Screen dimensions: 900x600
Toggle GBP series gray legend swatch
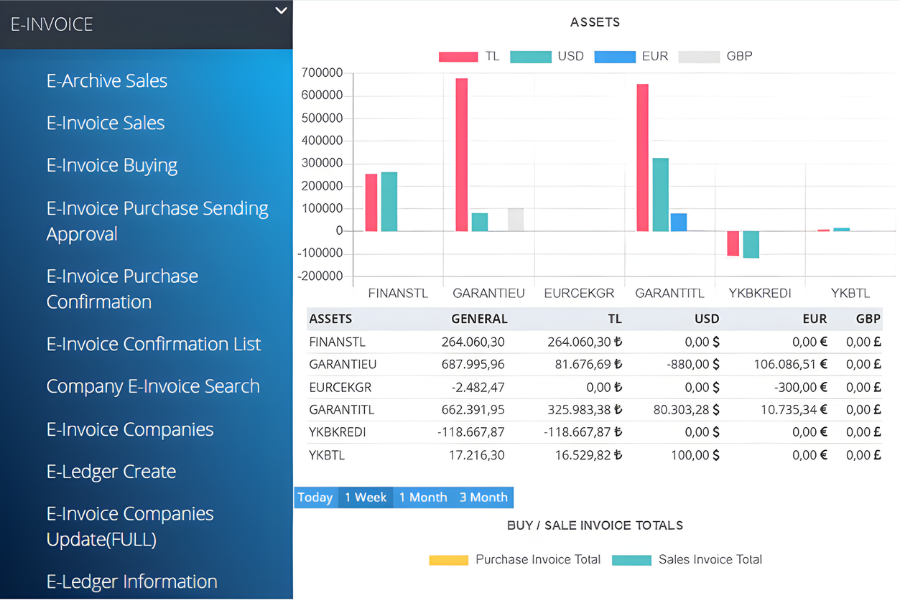point(698,57)
